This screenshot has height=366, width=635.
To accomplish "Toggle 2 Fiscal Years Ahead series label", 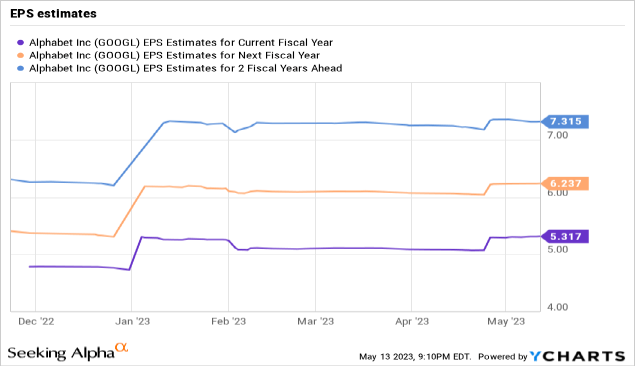I will tap(185, 68).
